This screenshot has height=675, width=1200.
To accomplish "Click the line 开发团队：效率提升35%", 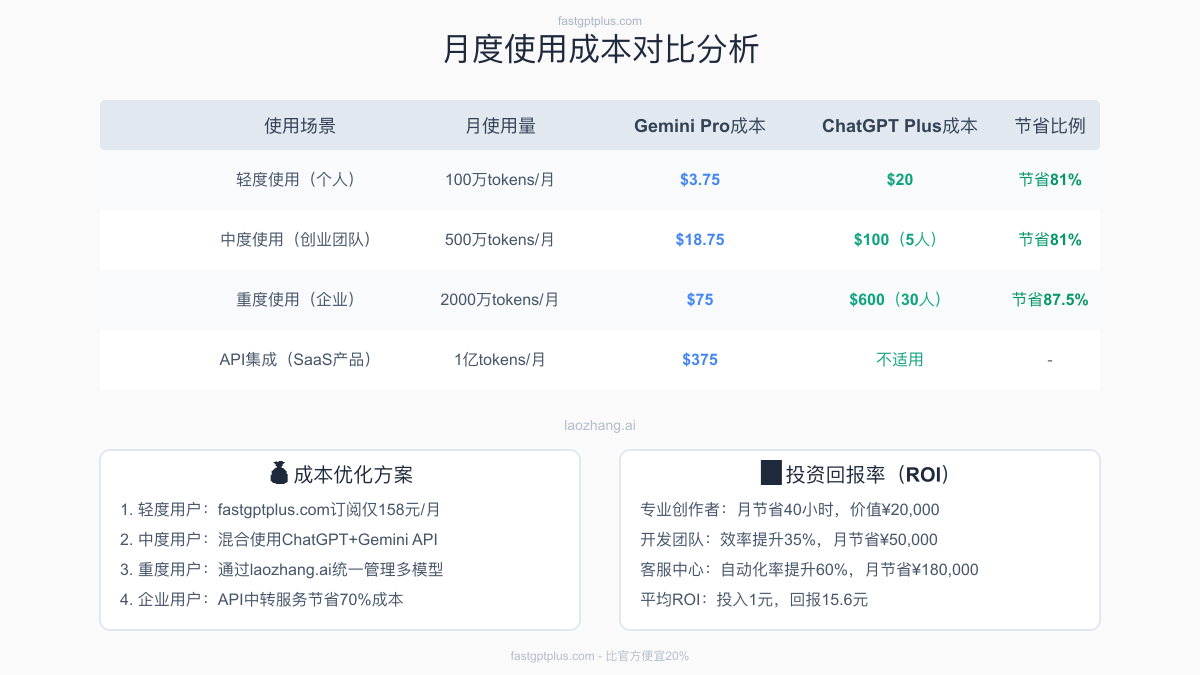I will click(789, 540).
